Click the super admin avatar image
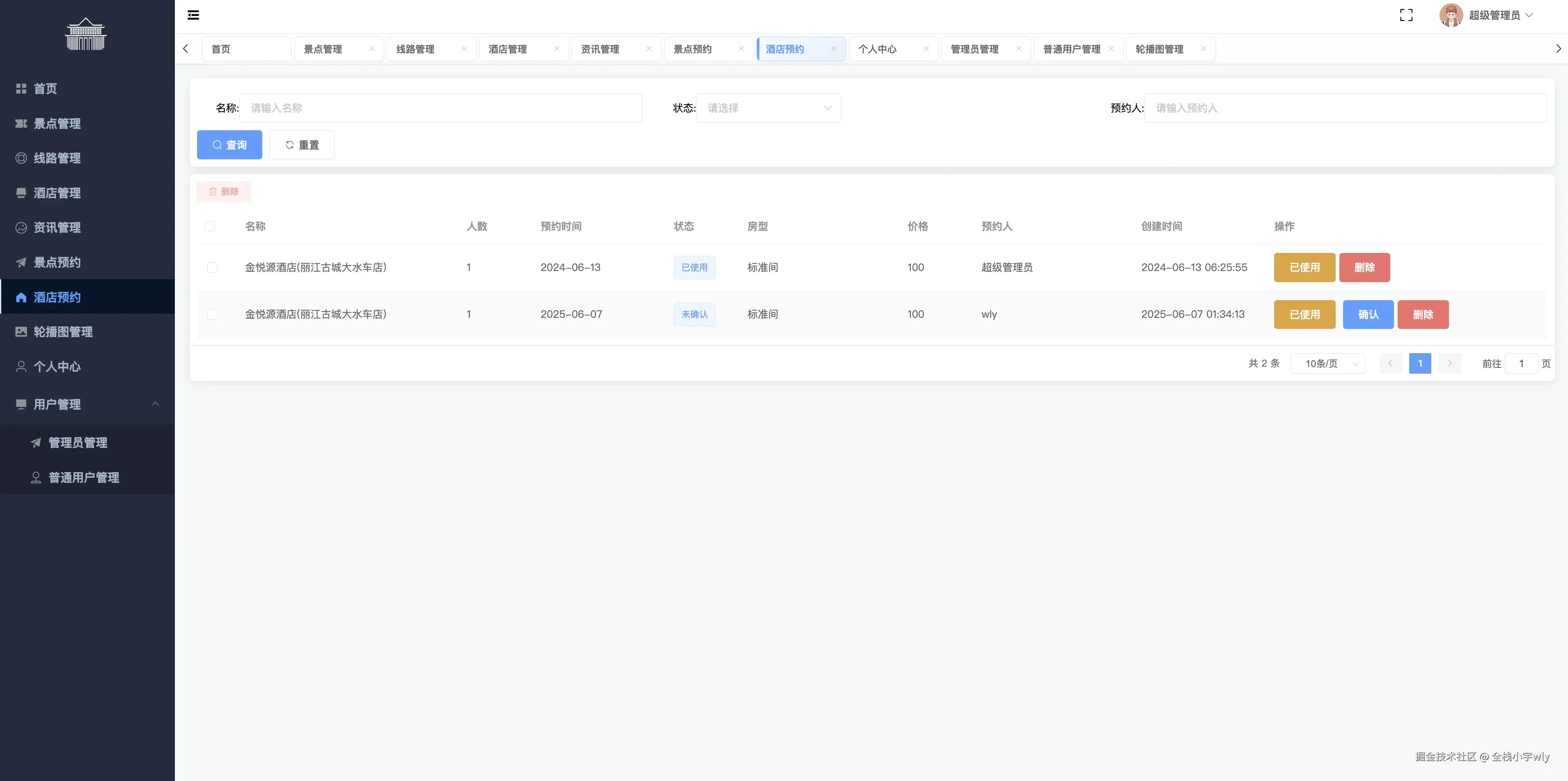The height and width of the screenshot is (781, 1568). (x=1451, y=15)
